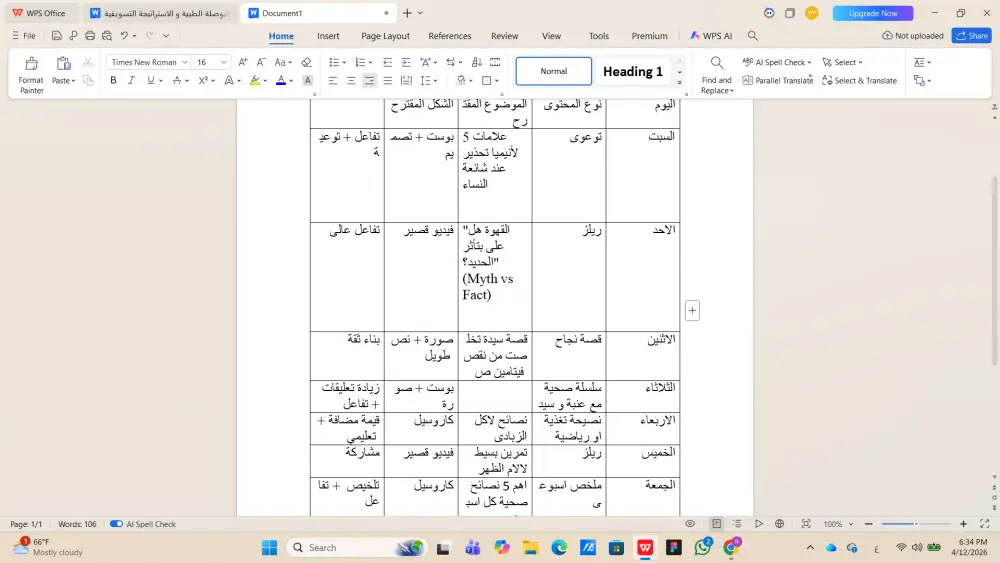Click the Outline view icon in status bar
Image resolution: width=1000 pixels, height=563 pixels.
pos(737,523)
